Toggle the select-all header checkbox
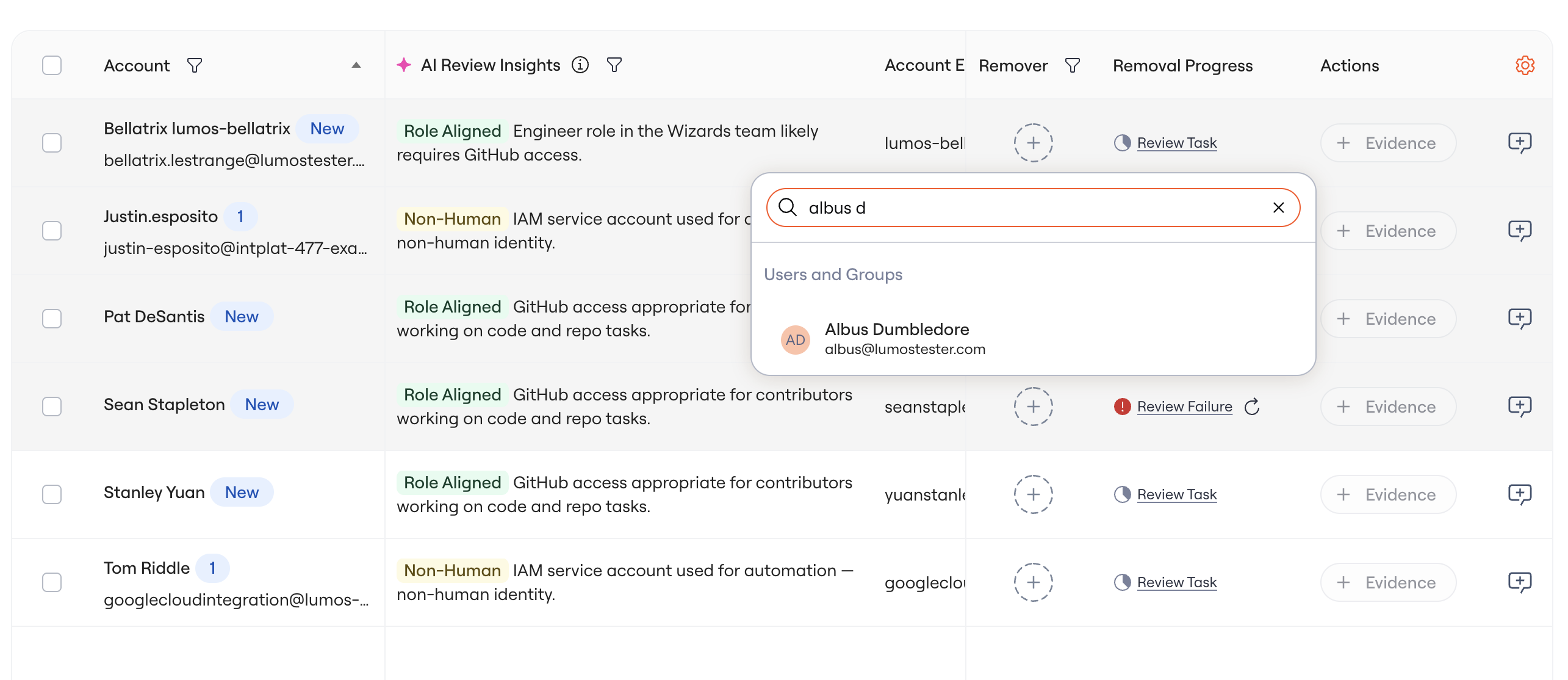The image size is (1568, 680). point(52,65)
